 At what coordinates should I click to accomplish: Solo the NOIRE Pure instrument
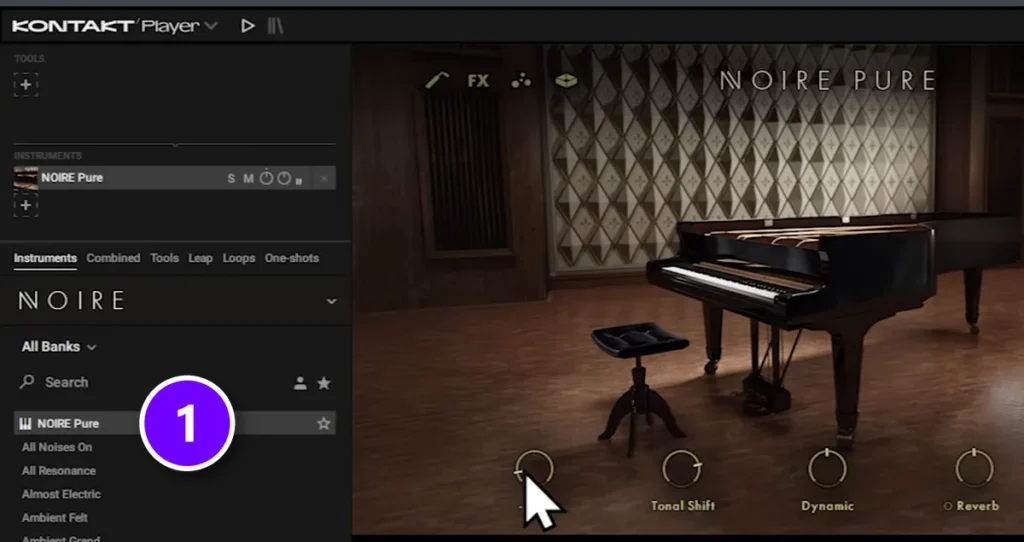tap(231, 178)
